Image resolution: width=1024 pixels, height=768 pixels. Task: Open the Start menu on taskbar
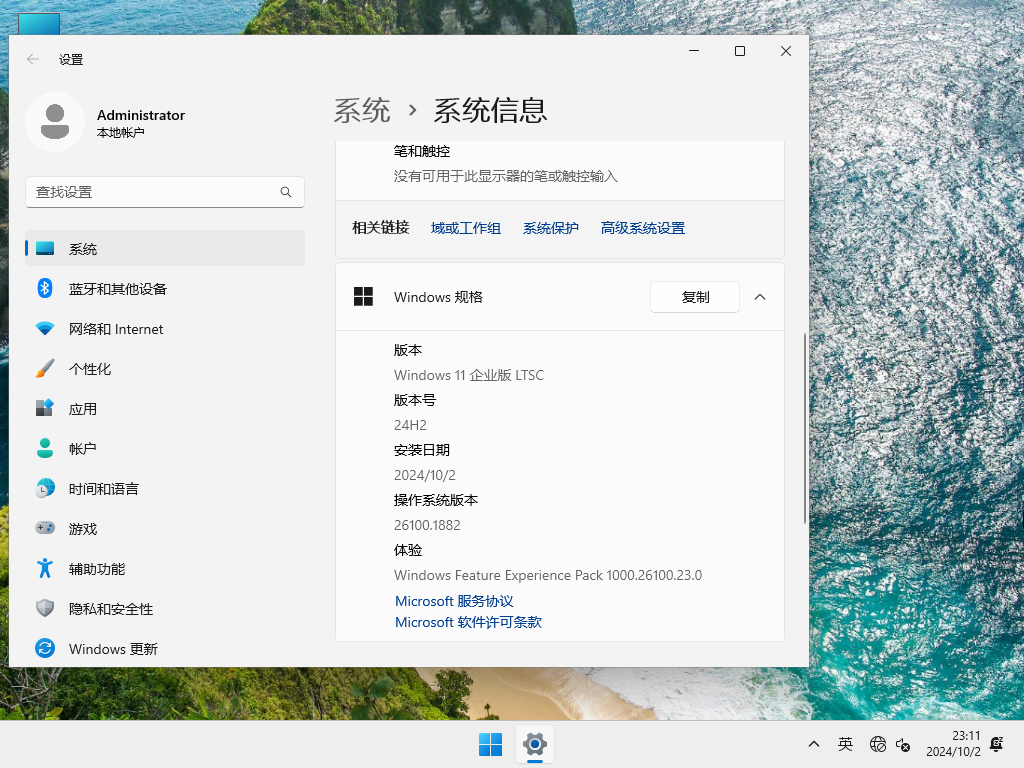490,744
